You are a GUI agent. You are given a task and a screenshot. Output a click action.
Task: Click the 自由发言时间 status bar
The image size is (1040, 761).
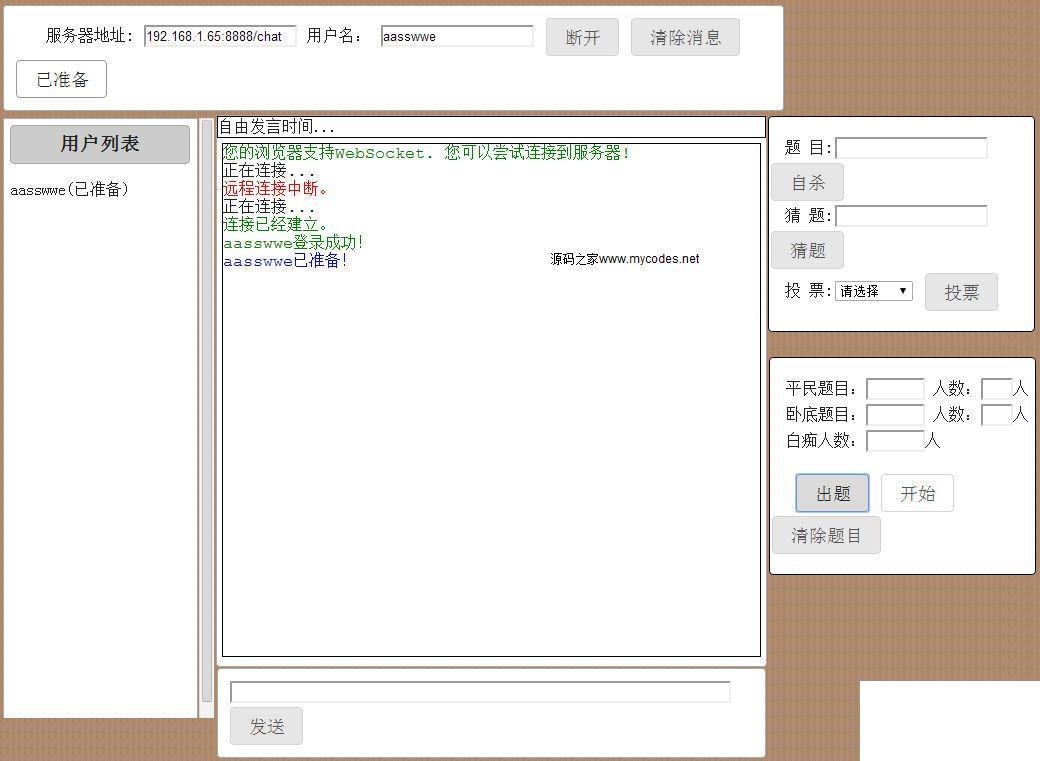pyautogui.click(x=491, y=127)
